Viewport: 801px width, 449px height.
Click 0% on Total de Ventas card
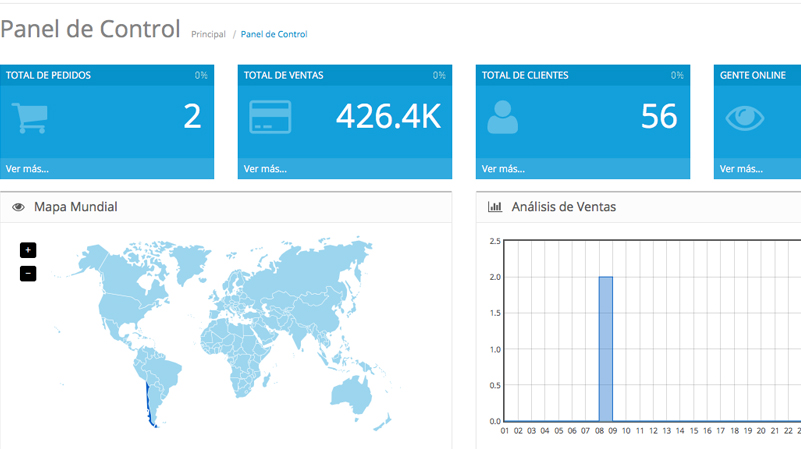(439, 75)
